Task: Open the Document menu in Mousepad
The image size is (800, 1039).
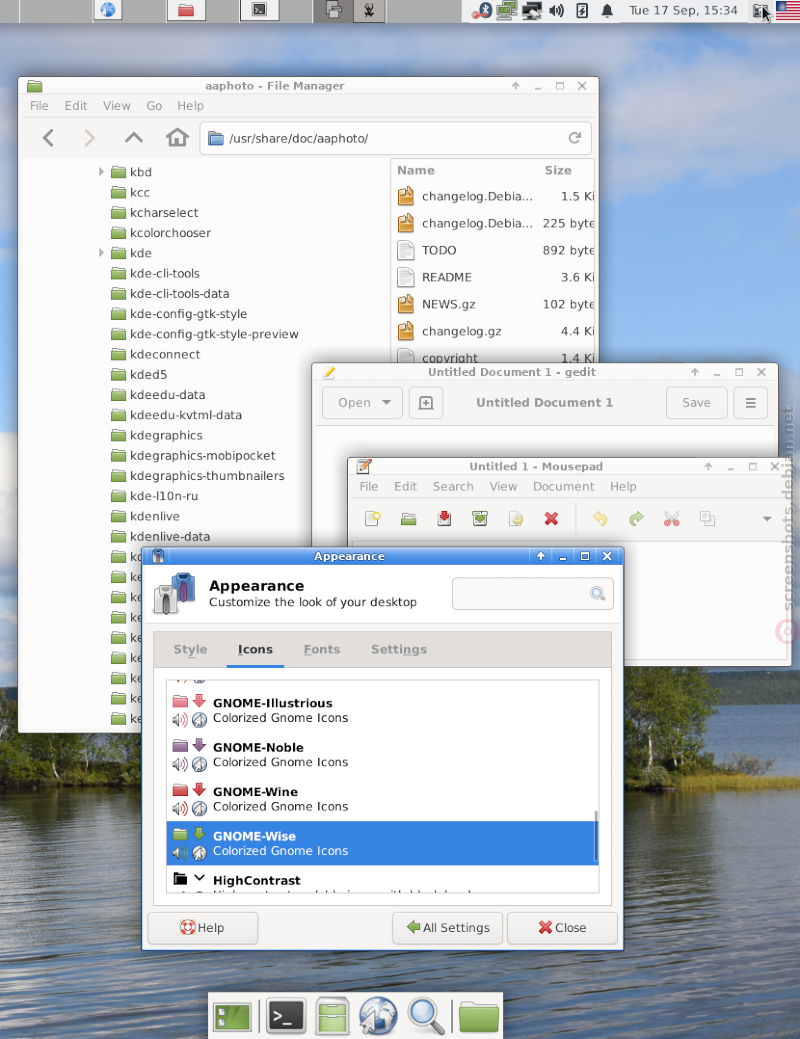Action: coord(563,486)
